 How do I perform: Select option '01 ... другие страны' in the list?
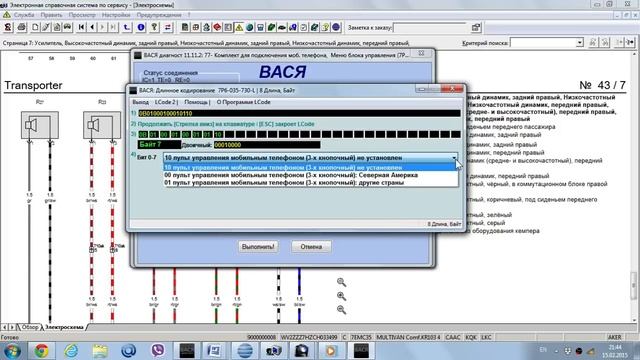pos(311,183)
